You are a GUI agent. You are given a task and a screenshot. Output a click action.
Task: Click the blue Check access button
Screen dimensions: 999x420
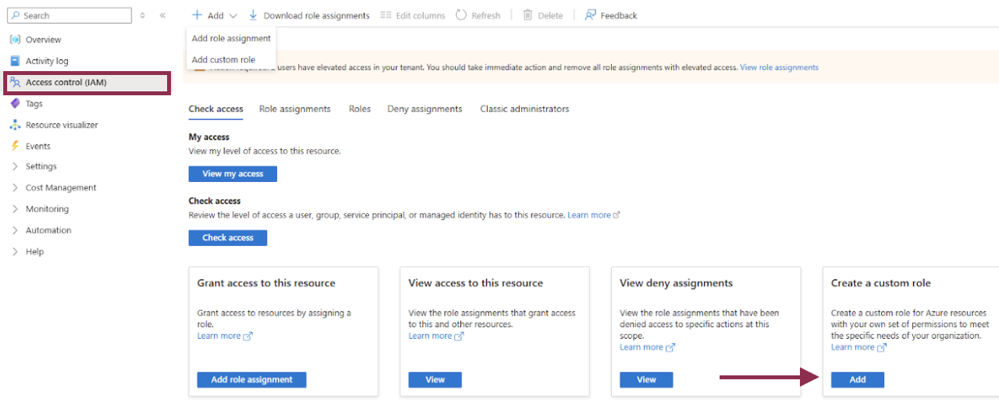click(227, 238)
